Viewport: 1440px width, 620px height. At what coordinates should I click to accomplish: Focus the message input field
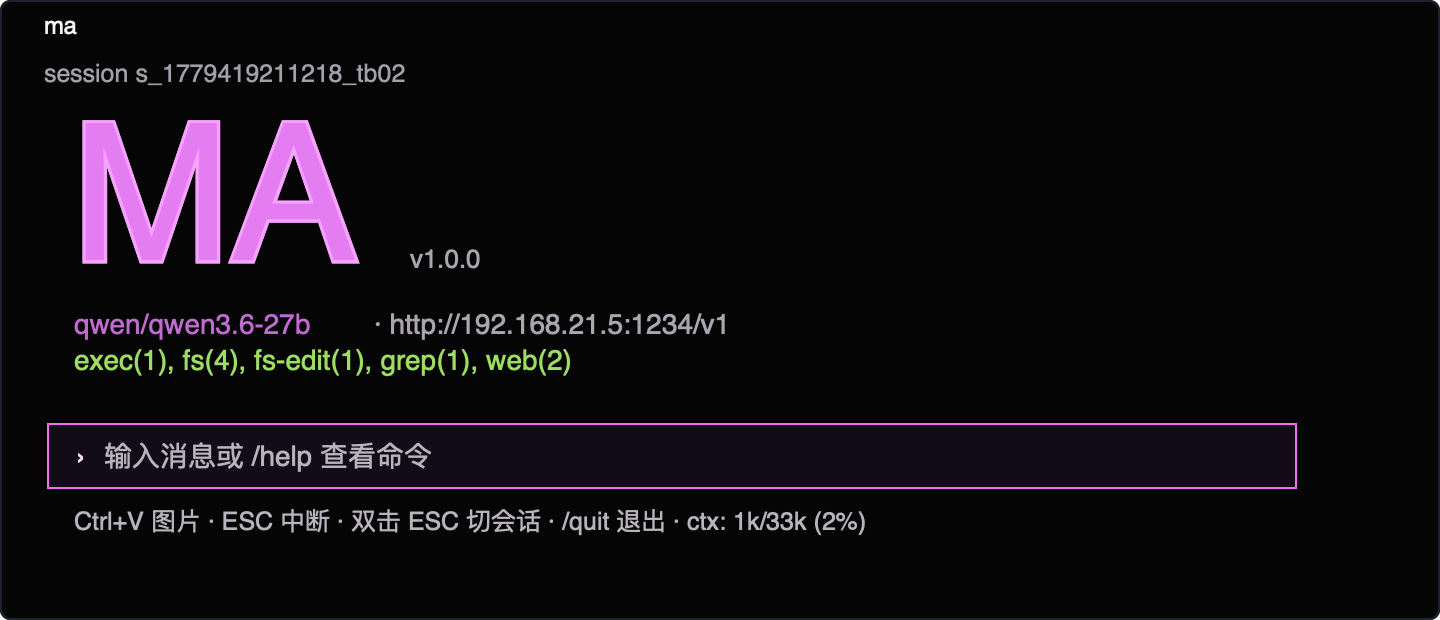coord(672,456)
